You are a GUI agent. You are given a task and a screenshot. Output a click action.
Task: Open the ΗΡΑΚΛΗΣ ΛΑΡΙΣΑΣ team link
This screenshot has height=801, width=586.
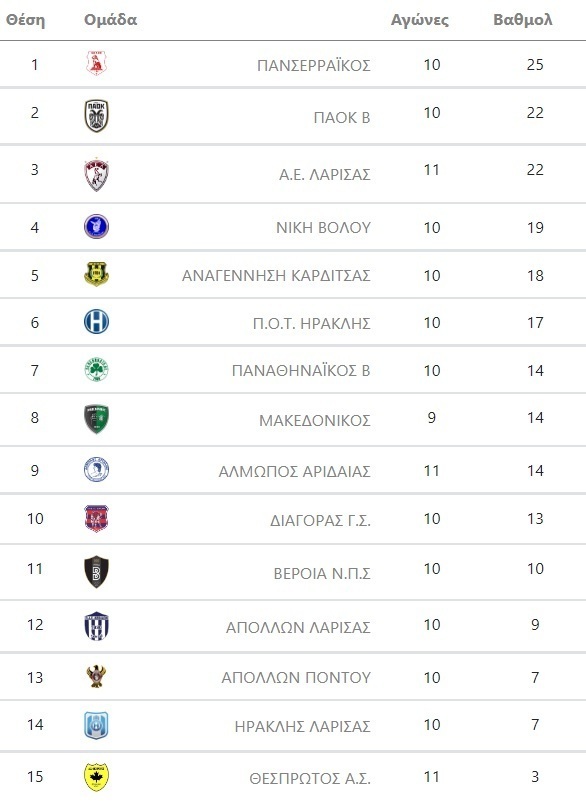point(302,726)
